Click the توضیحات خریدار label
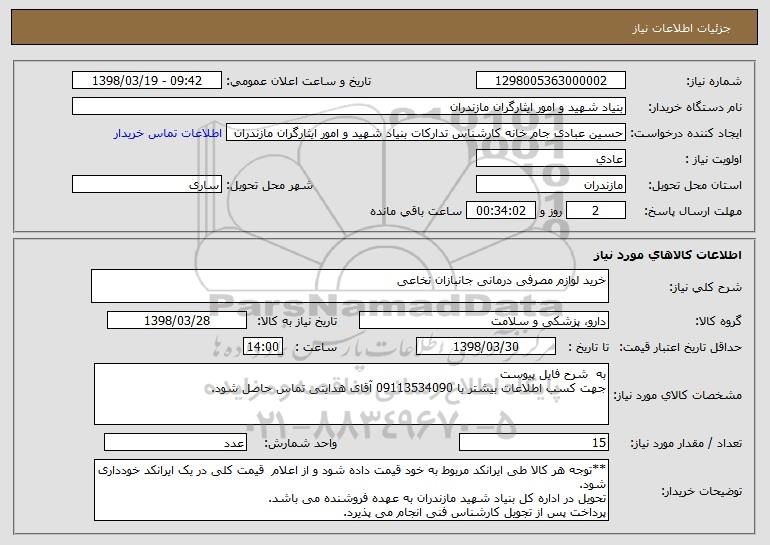 [x=701, y=491]
